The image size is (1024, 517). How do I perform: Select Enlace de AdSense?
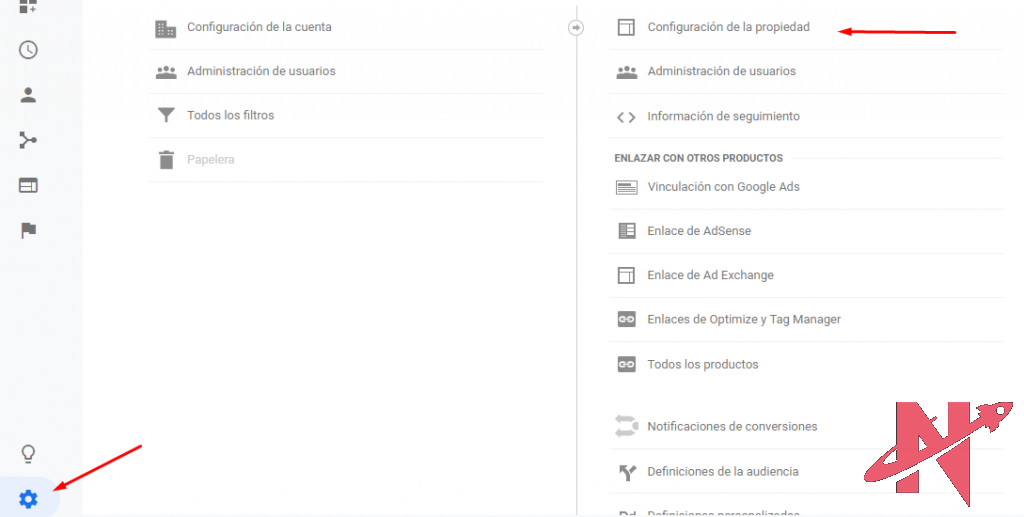[699, 231]
